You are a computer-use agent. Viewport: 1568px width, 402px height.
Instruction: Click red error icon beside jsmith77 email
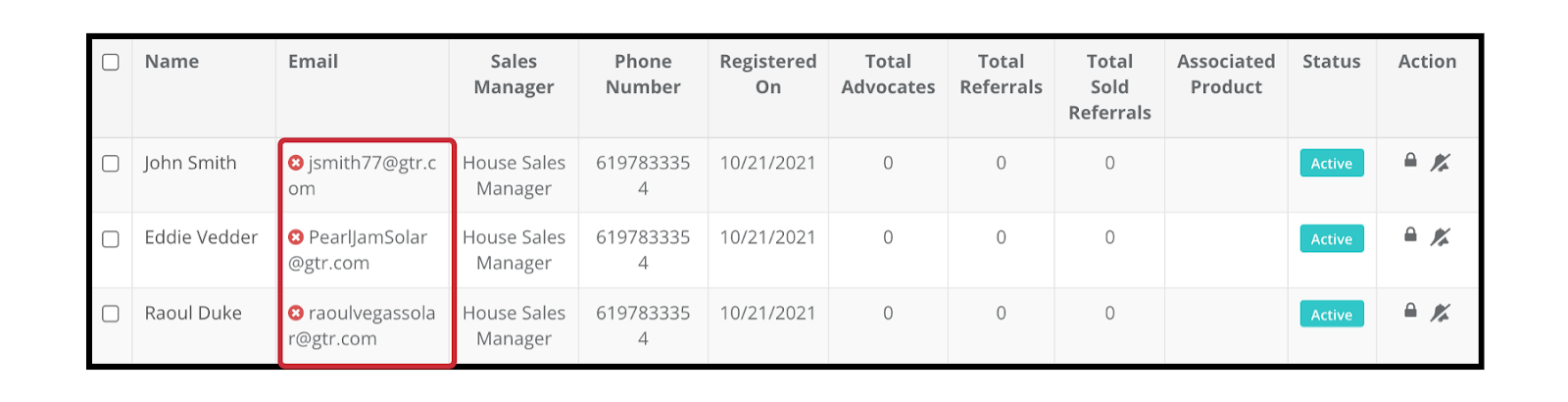pos(296,163)
